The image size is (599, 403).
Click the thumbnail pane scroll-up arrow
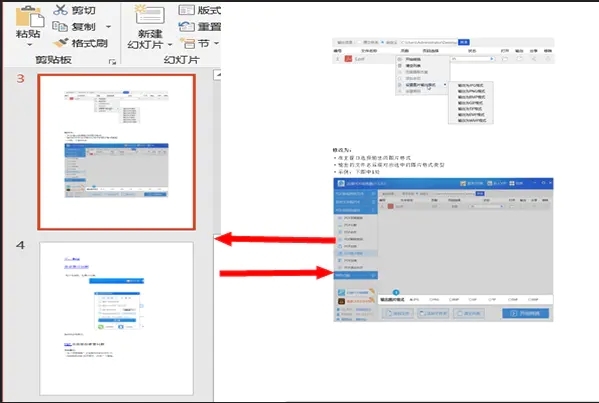217,74
